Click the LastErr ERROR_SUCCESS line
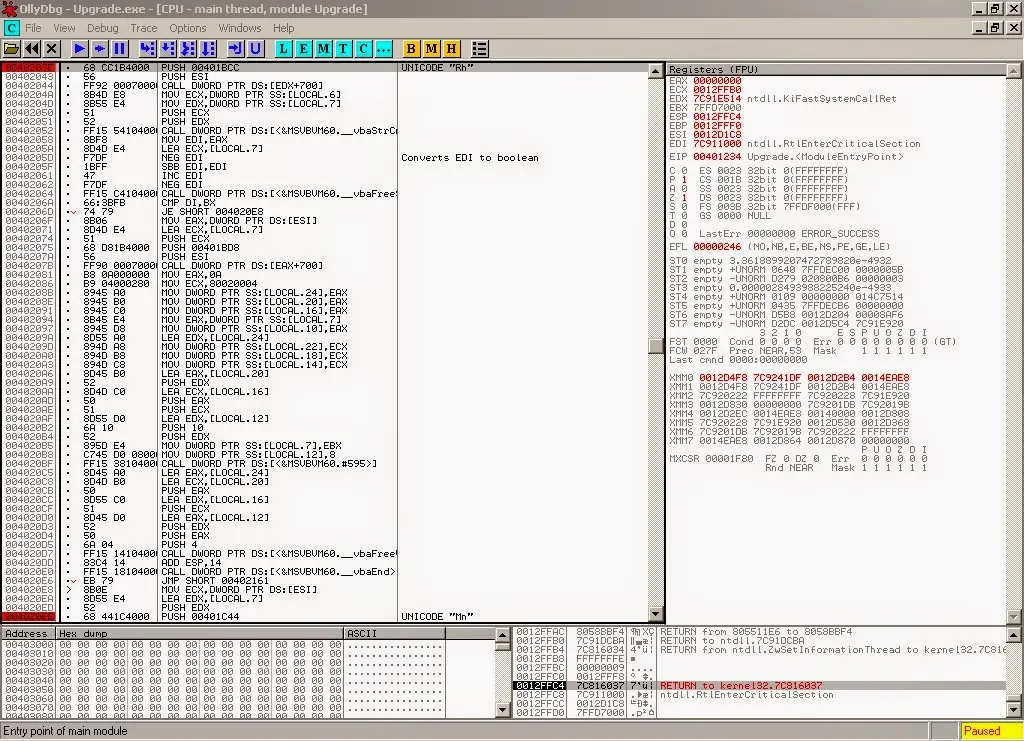Viewport: 1024px width, 741px height. point(789,234)
